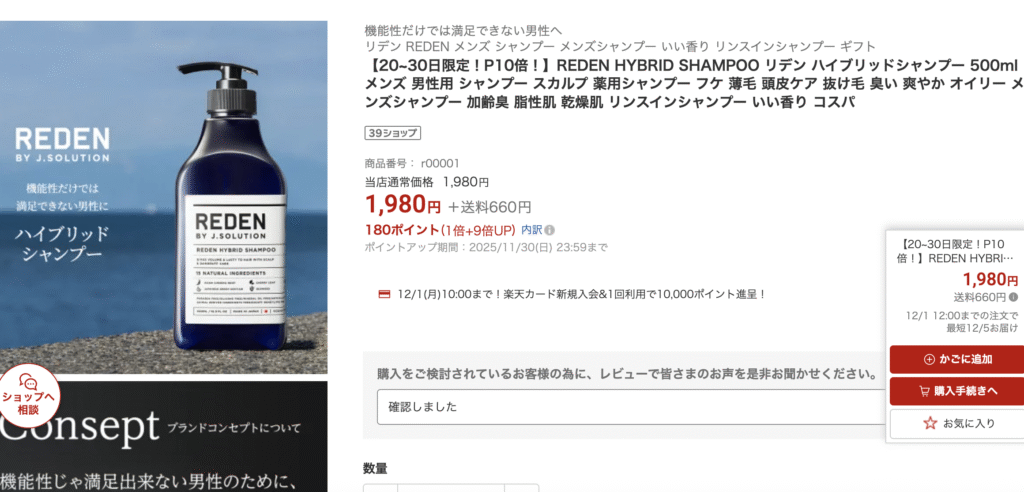Open the ショップへ相談 chat bubble
Viewport: 1024px width, 492px height.
coord(29,394)
